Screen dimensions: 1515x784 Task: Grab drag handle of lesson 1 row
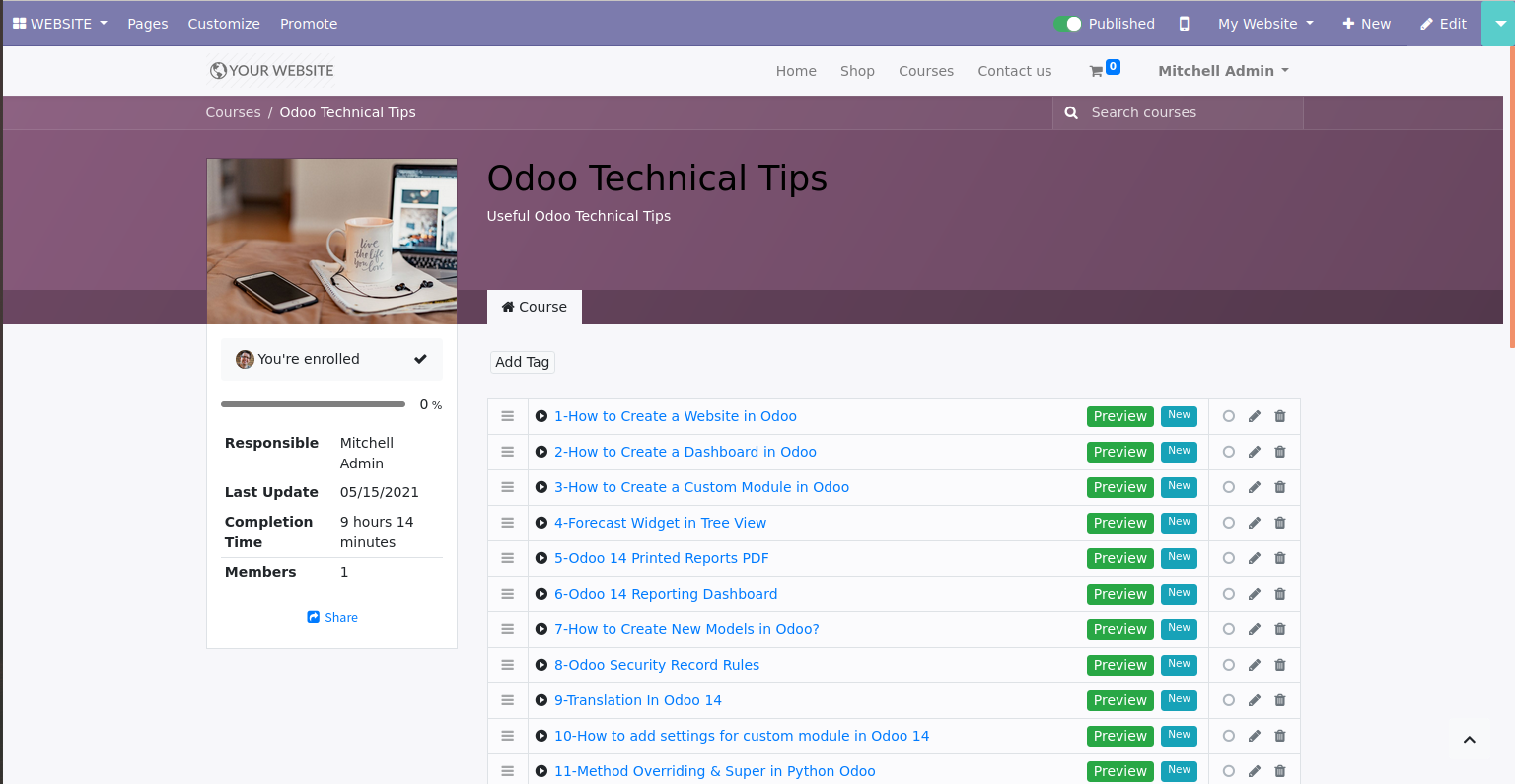pos(508,416)
